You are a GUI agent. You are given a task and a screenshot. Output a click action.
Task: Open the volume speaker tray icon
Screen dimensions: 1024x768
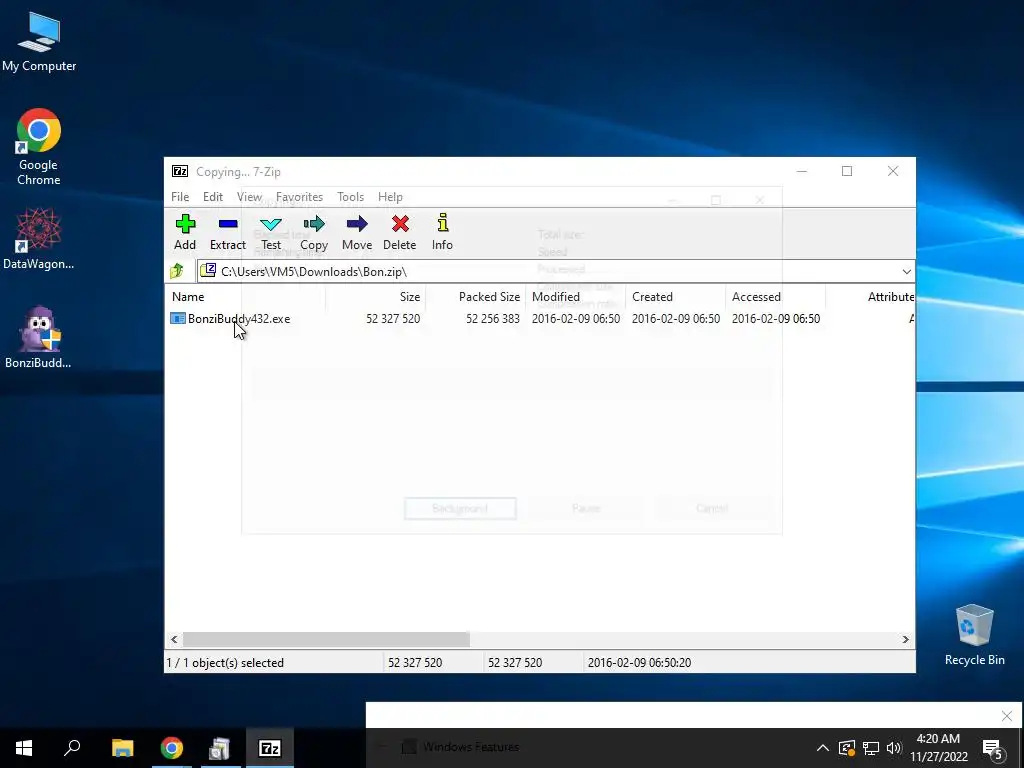pyautogui.click(x=894, y=748)
